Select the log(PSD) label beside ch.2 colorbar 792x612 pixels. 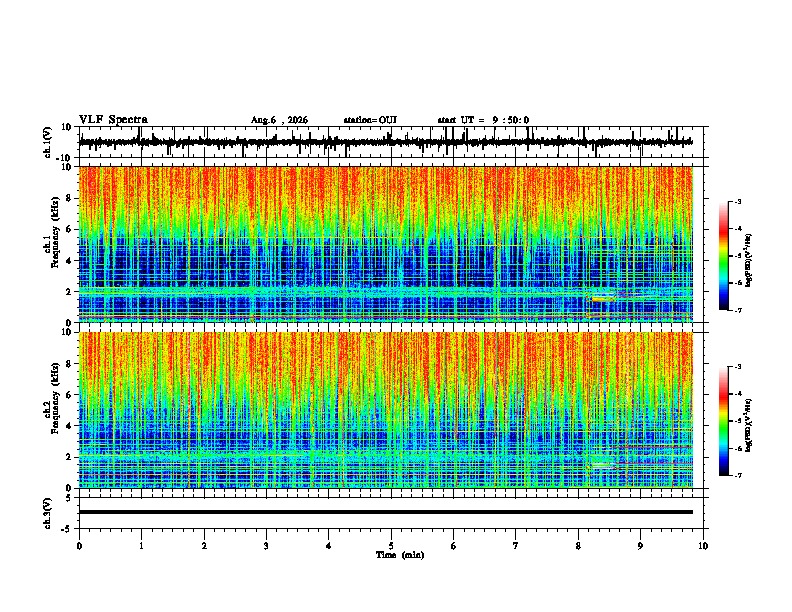(x=748, y=425)
